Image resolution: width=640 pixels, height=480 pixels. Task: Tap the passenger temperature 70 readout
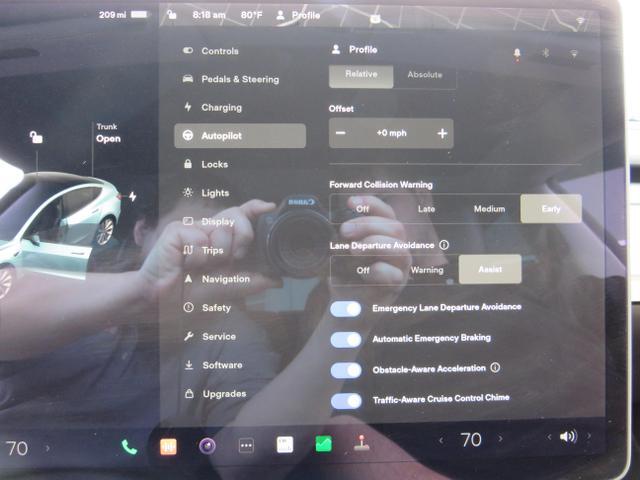tap(471, 440)
